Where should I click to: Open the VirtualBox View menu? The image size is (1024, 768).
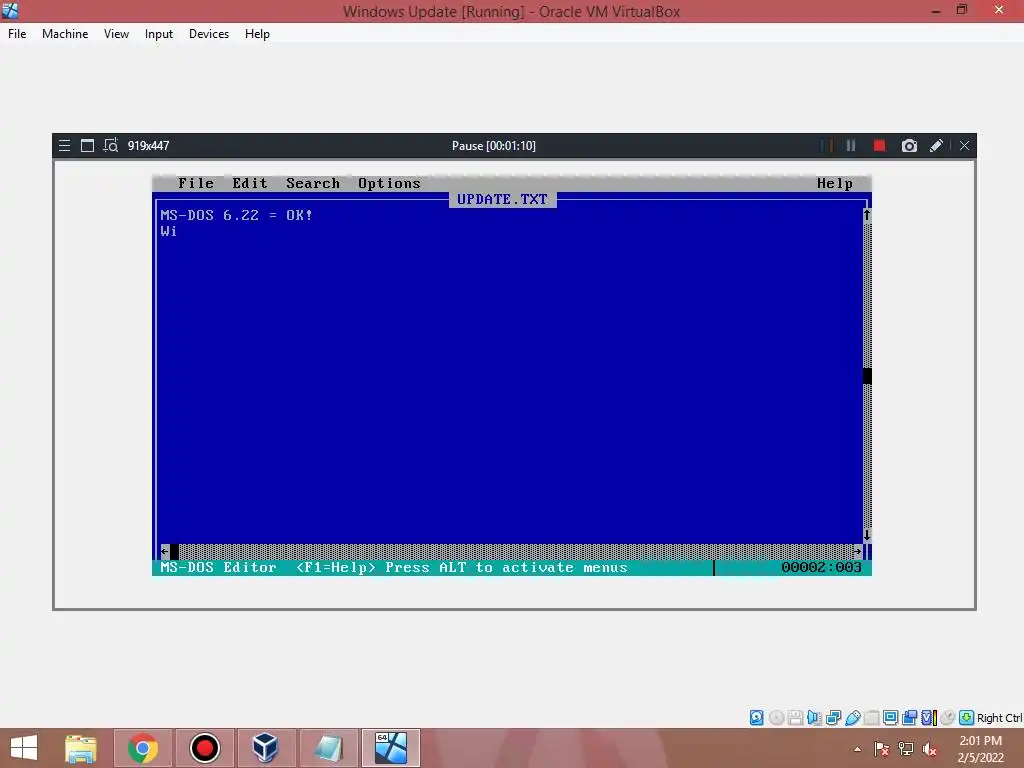pos(116,34)
